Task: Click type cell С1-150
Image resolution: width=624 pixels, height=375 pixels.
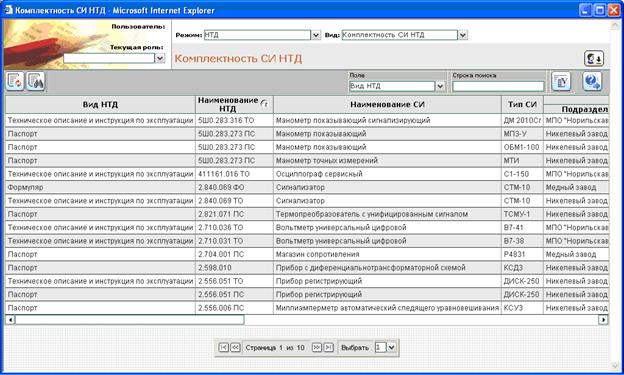Action: pos(522,174)
